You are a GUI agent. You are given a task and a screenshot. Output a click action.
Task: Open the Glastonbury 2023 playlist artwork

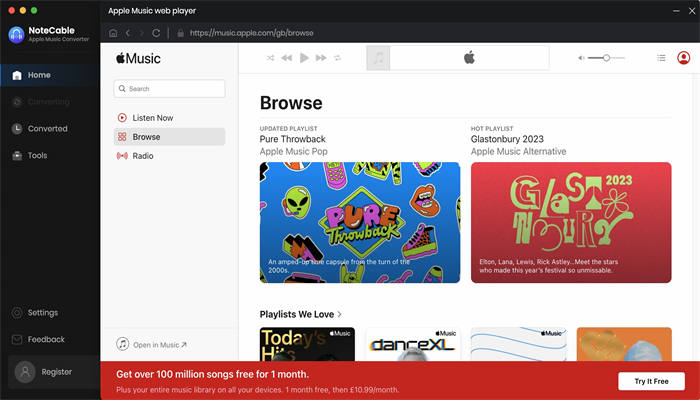[571, 222]
